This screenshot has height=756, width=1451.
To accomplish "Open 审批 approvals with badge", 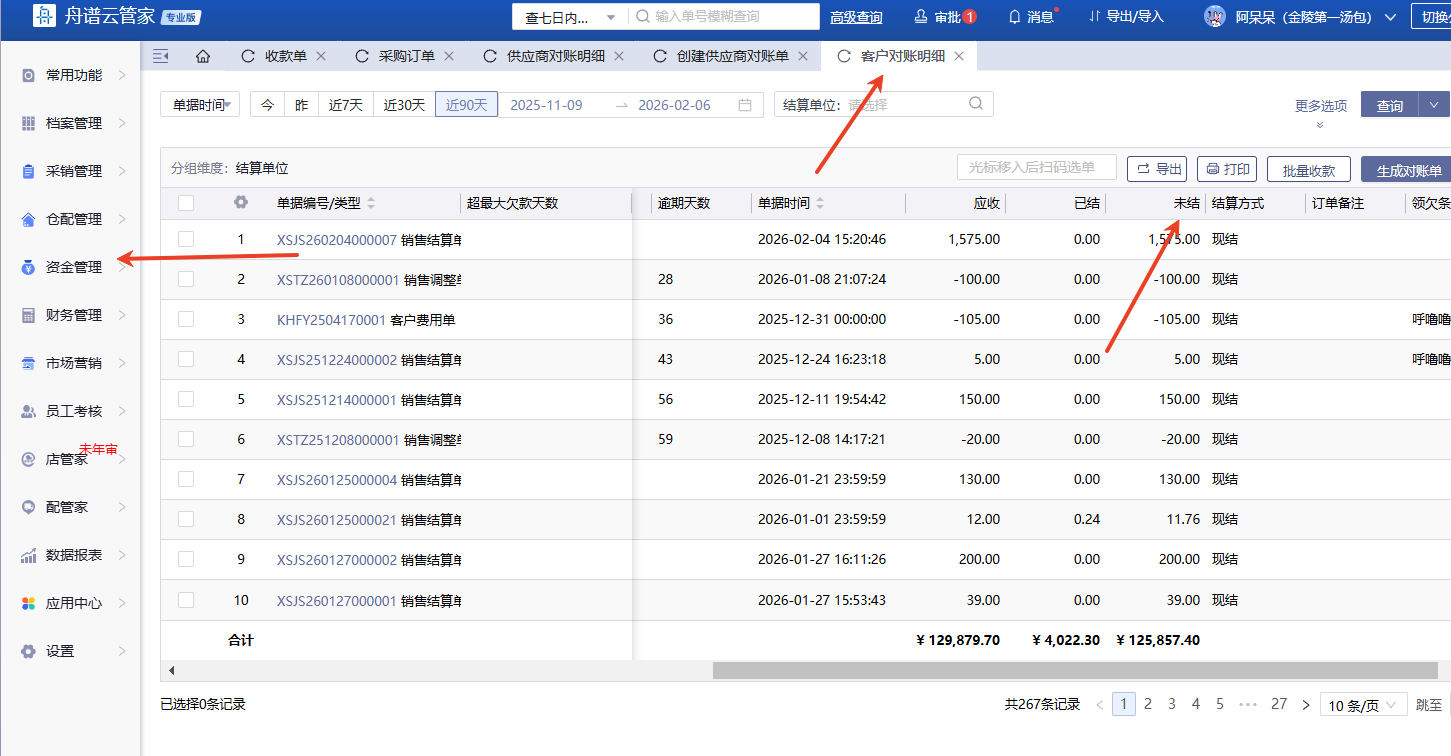I will click(943, 17).
